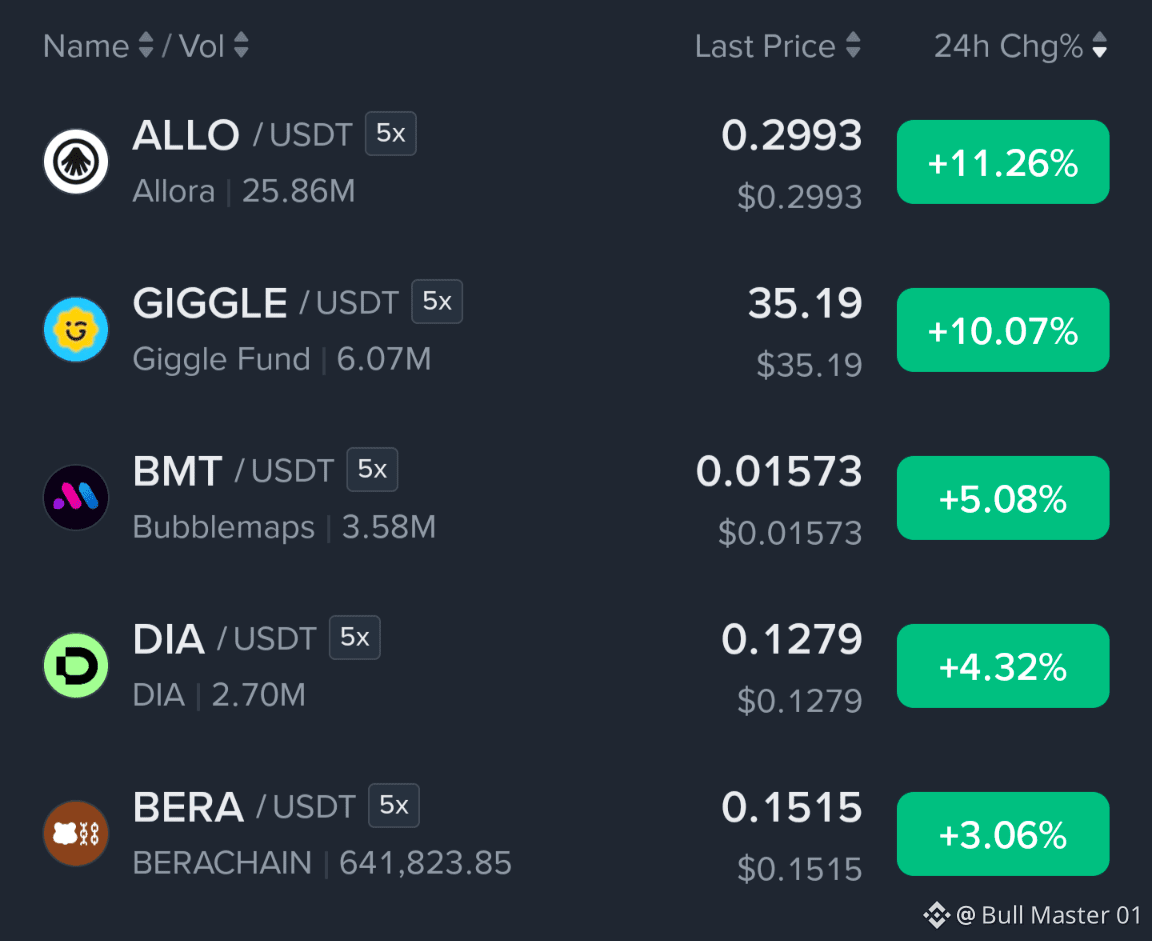Screen dimensions: 1152x941
Task: Click the +11.26% change button for ALLO
Action: click(1003, 162)
